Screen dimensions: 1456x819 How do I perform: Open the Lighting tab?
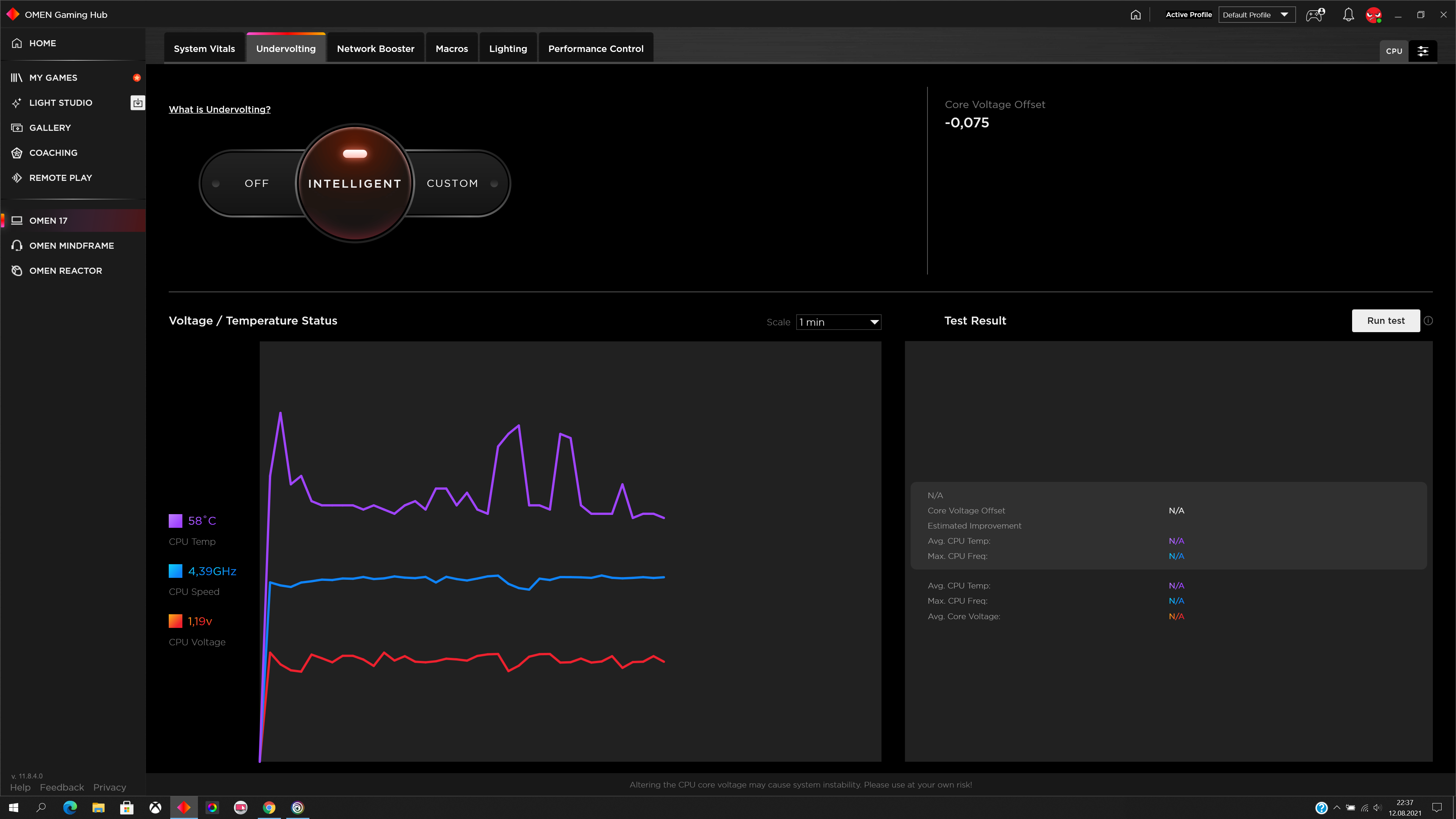point(508,49)
